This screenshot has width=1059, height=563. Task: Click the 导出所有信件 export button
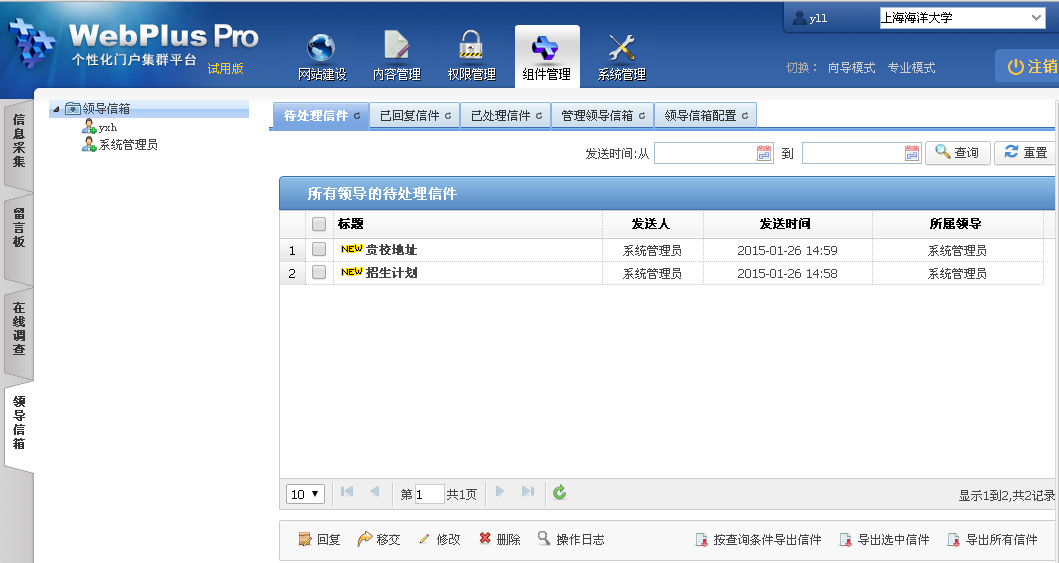click(x=992, y=540)
